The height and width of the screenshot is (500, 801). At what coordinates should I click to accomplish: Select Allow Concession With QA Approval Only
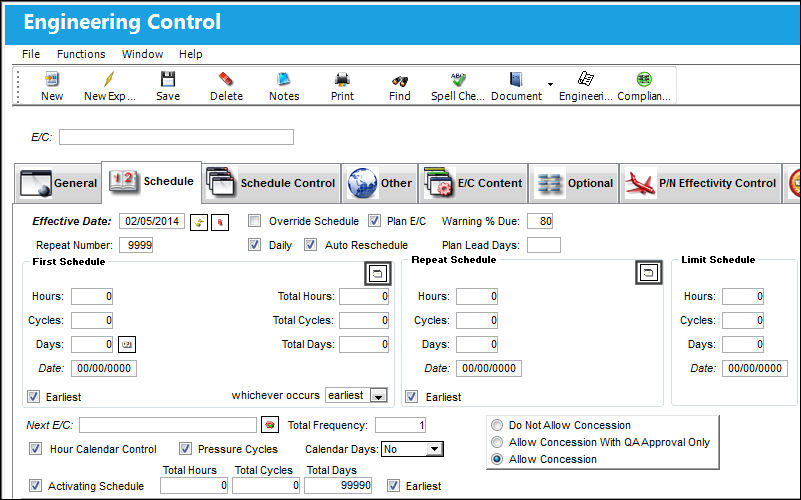[x=497, y=442]
